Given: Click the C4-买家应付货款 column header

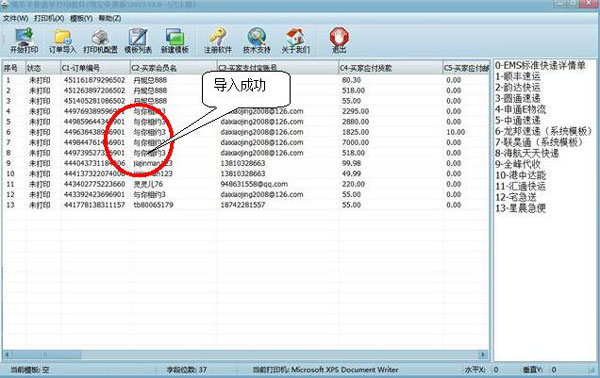Looking at the screenshot, I should tap(390, 68).
